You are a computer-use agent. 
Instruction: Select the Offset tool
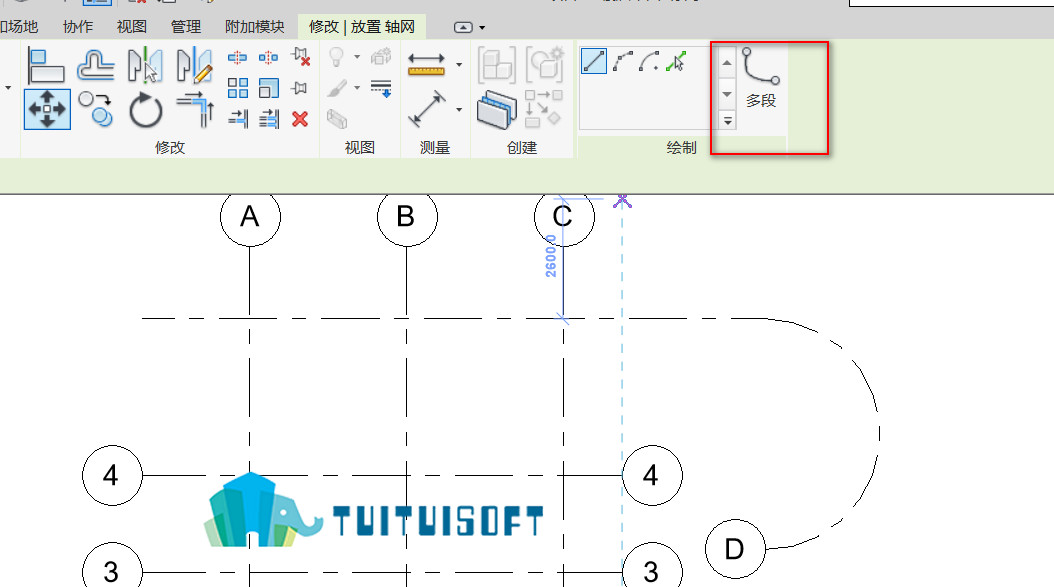pyautogui.click(x=95, y=65)
